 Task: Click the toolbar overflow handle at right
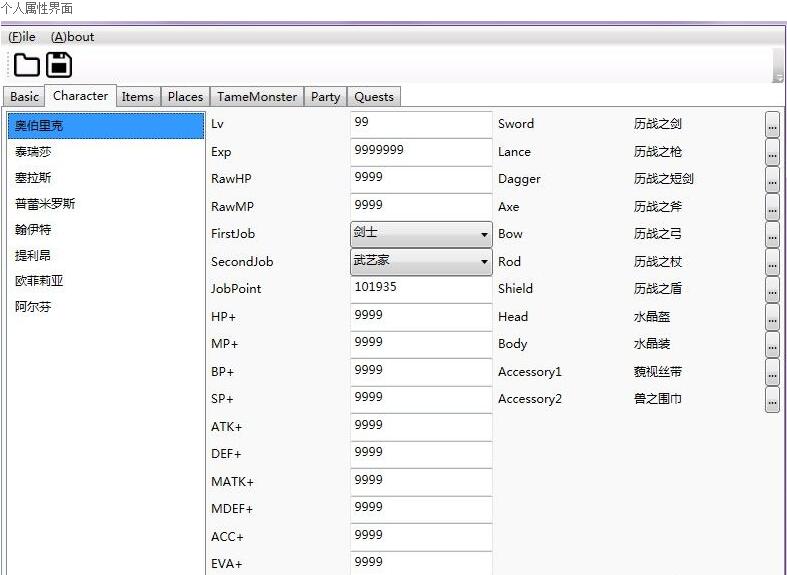(778, 66)
